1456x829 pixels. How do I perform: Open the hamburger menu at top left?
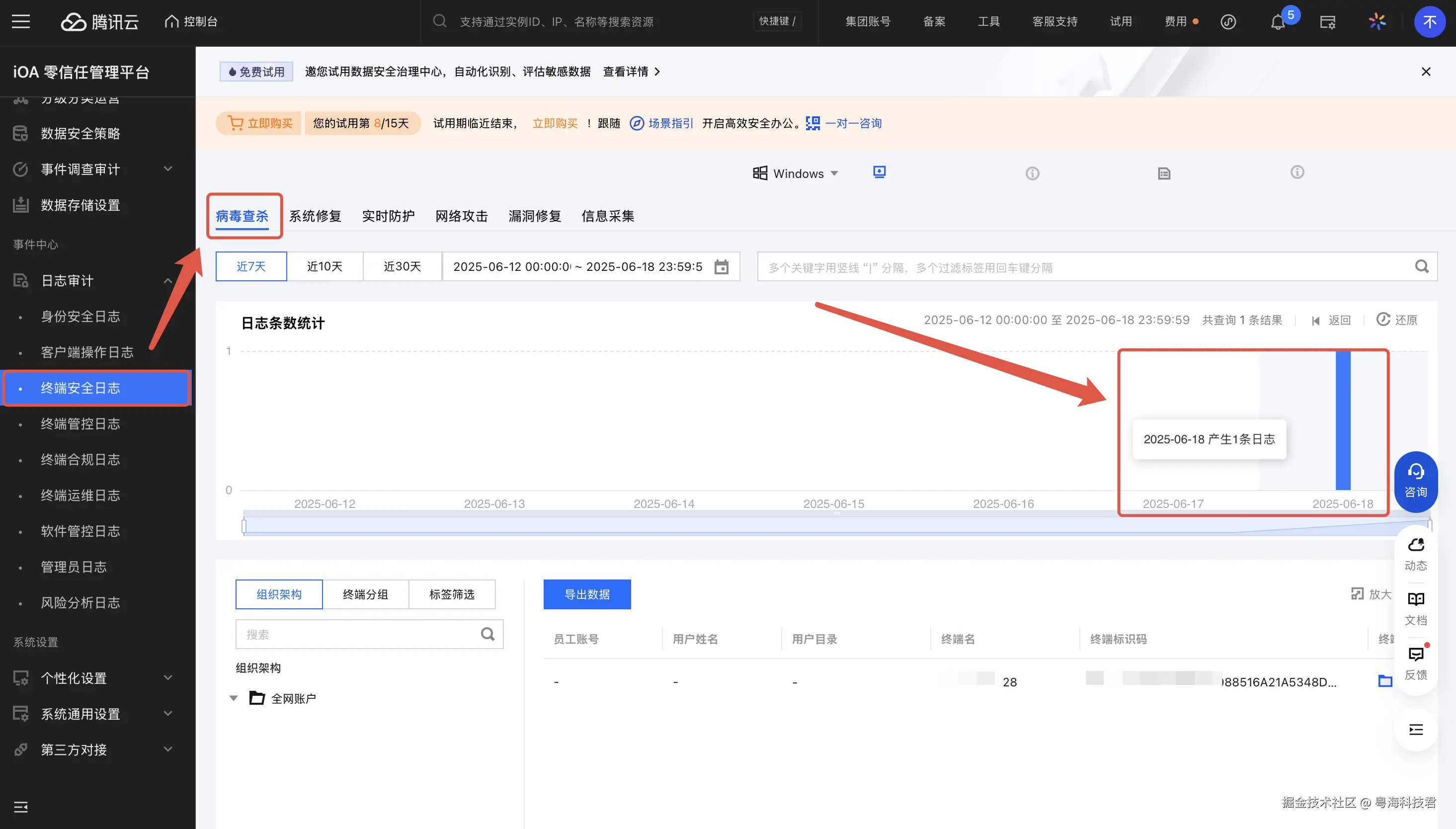[21, 22]
